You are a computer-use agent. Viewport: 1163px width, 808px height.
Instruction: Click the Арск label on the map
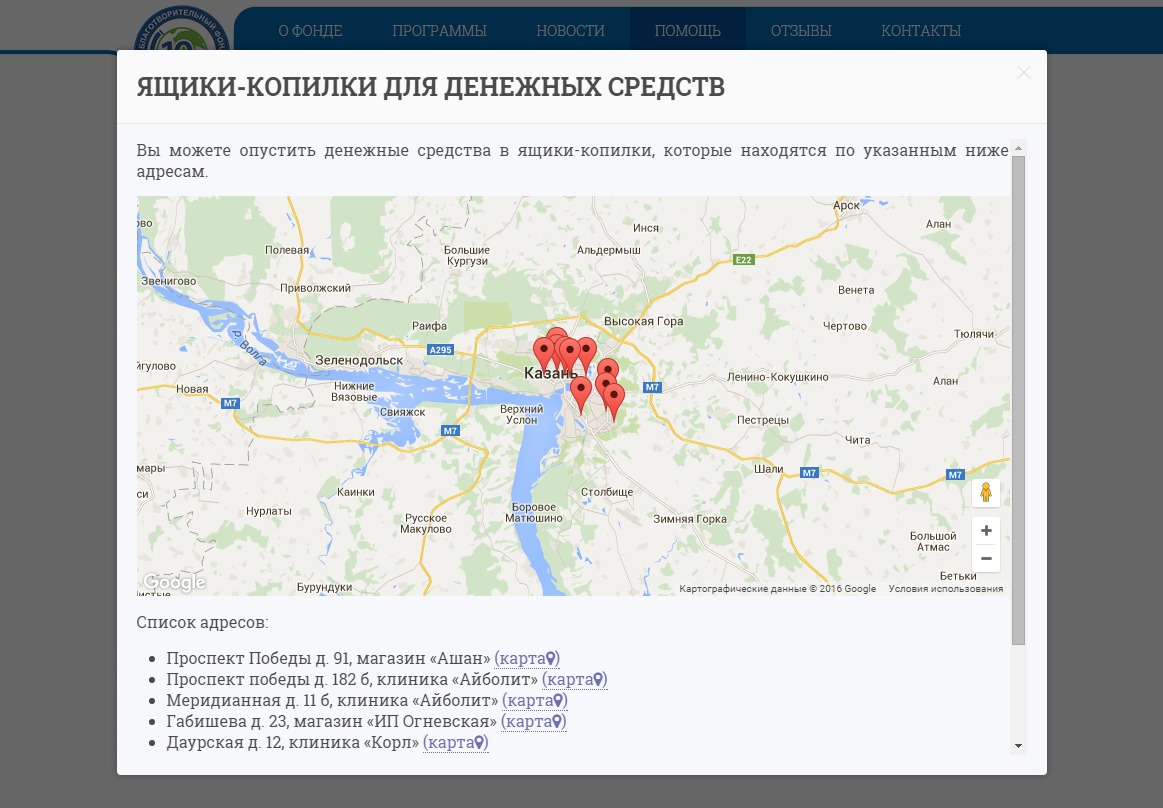846,206
